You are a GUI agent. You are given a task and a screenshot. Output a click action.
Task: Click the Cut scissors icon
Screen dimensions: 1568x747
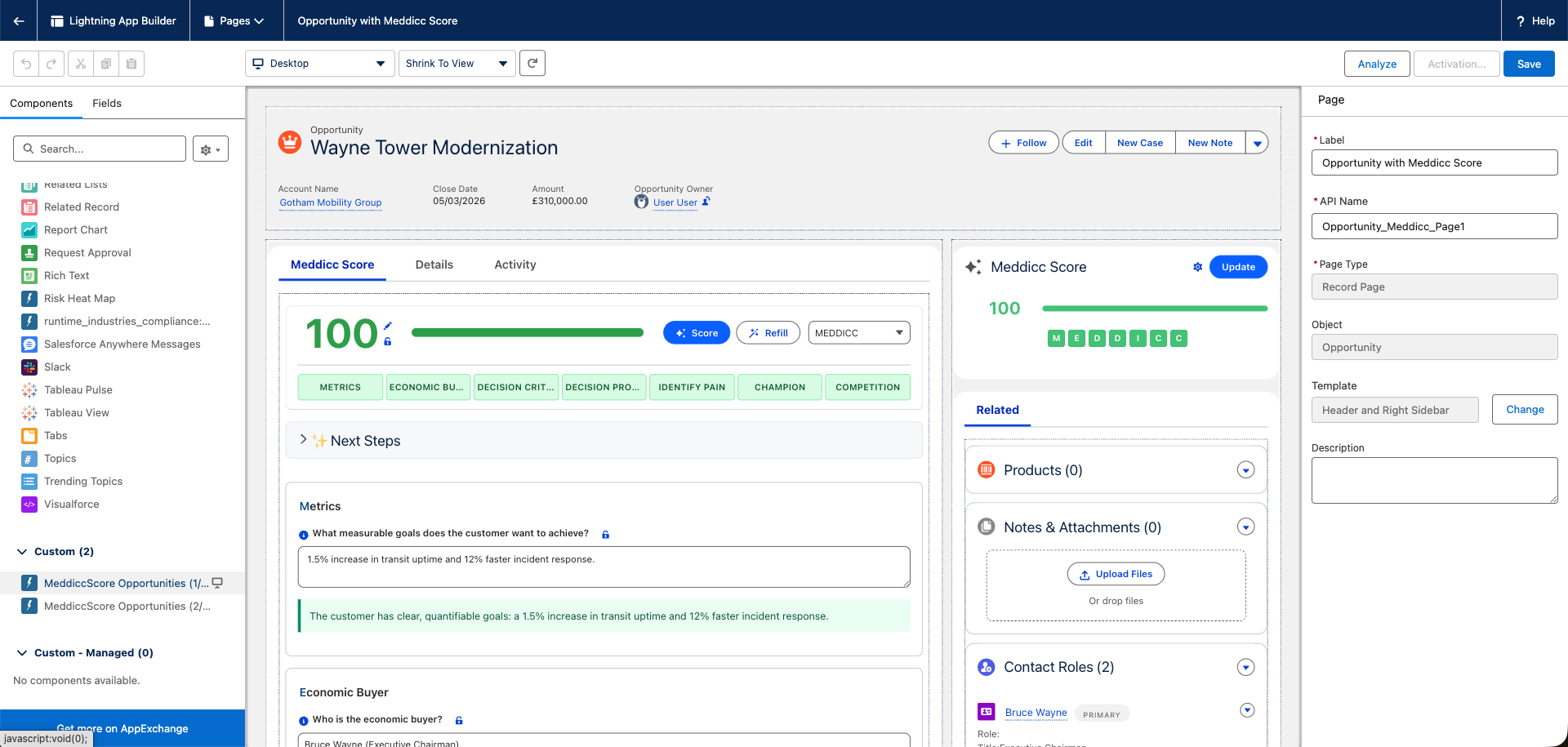tap(81, 64)
